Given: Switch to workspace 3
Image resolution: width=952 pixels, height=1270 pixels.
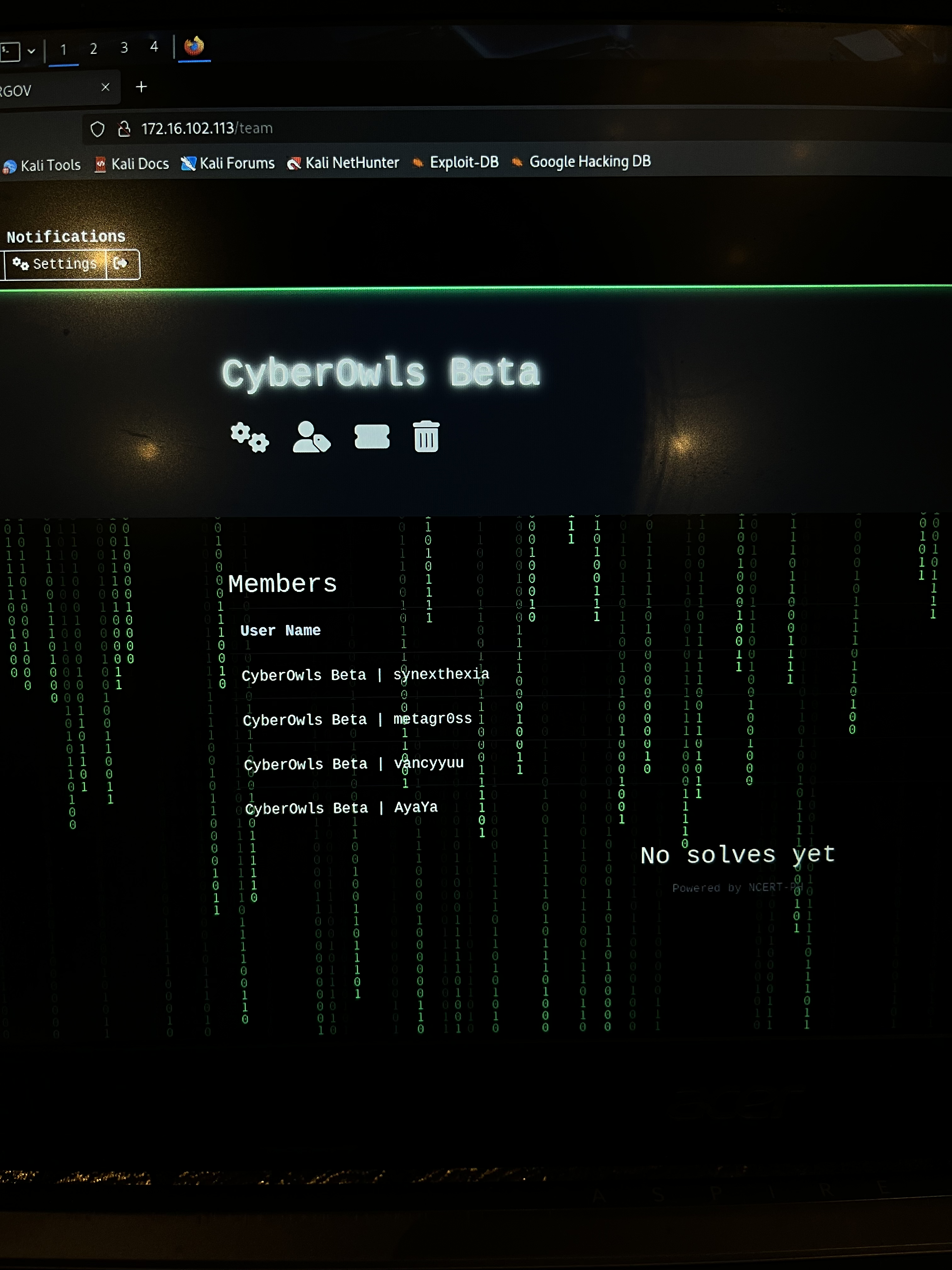Looking at the screenshot, I should [124, 48].
